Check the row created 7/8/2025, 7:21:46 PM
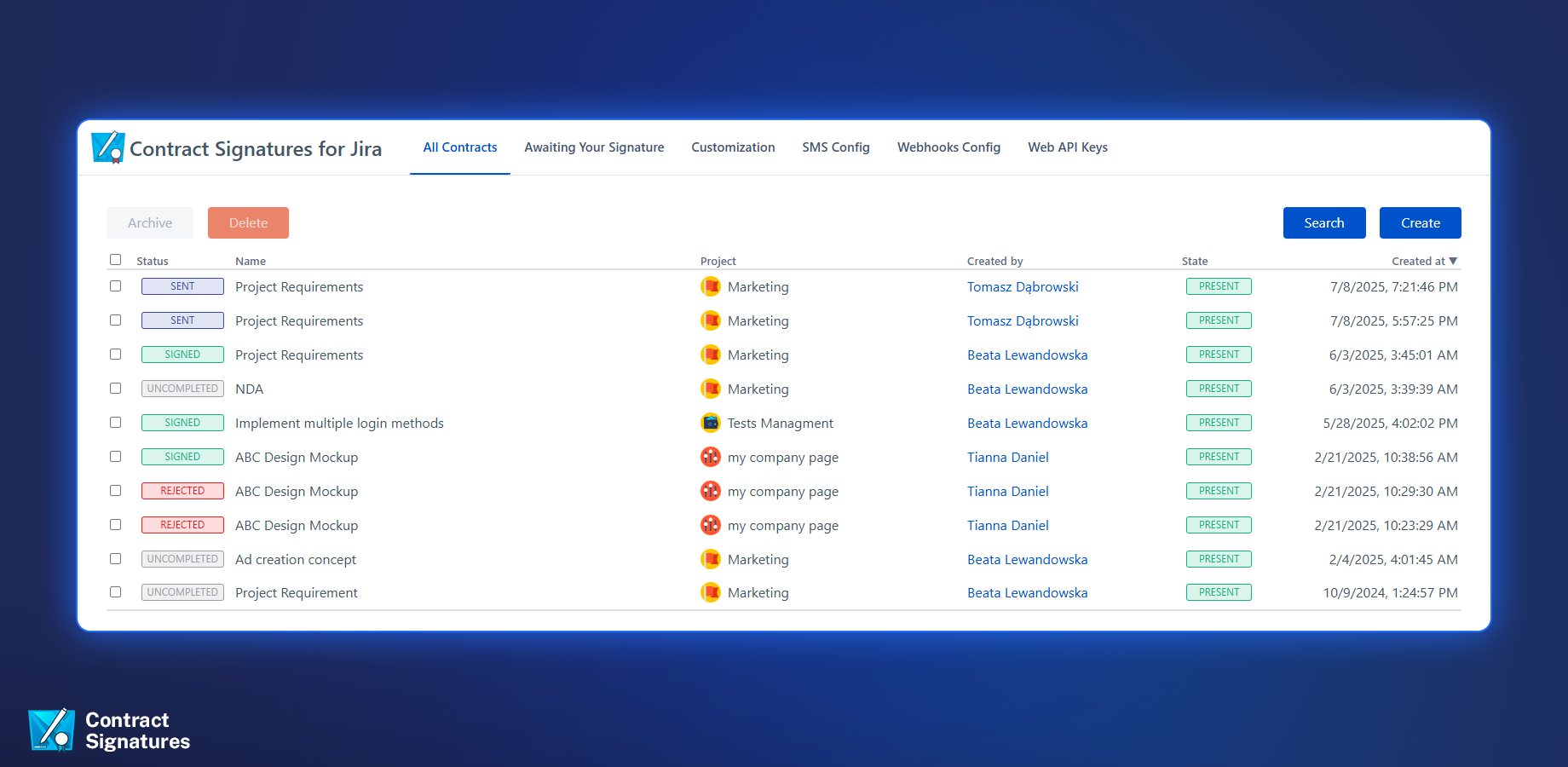The image size is (1568, 767). (116, 286)
